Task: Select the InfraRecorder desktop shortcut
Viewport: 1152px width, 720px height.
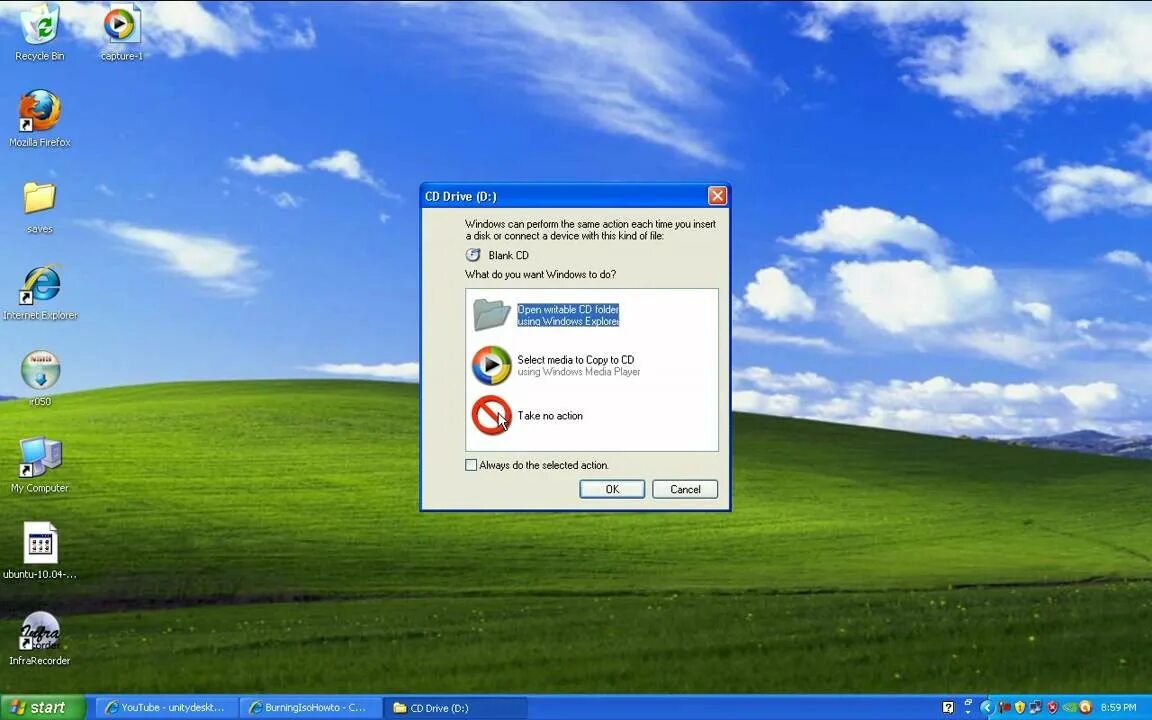Action: (x=40, y=638)
